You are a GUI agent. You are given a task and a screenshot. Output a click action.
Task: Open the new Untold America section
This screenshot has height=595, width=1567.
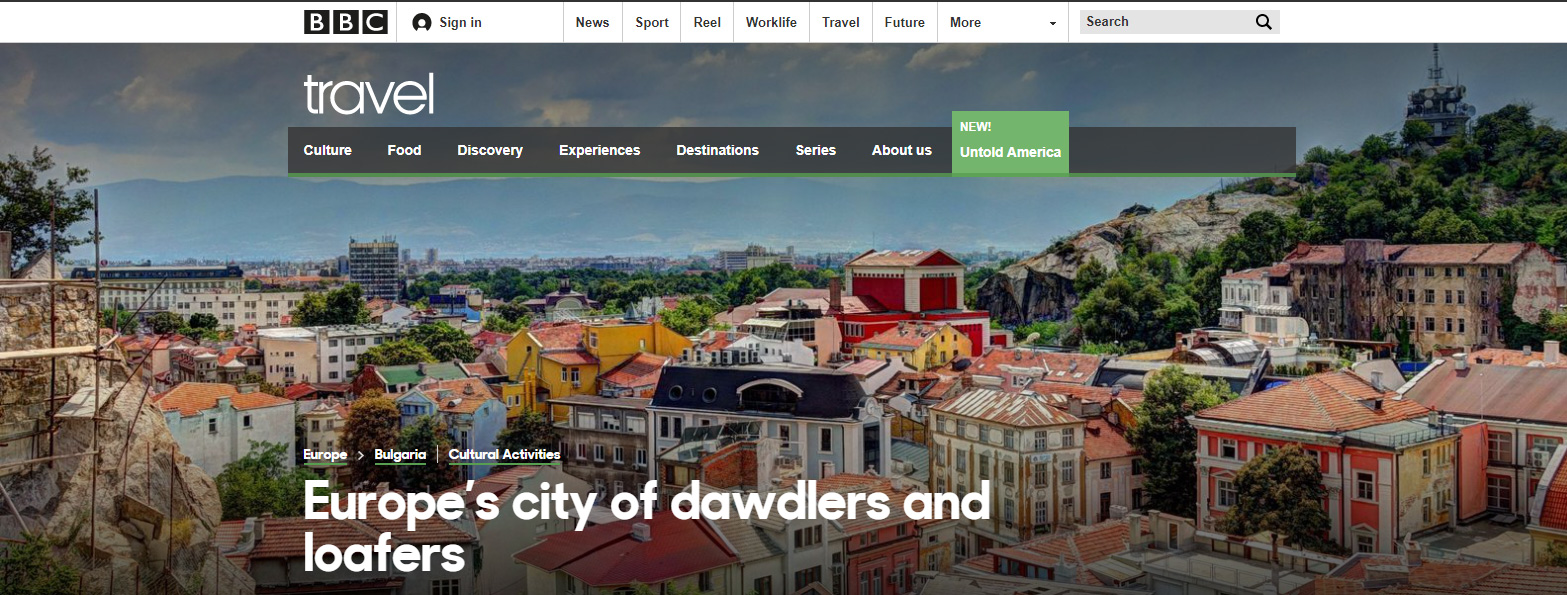pos(1010,142)
